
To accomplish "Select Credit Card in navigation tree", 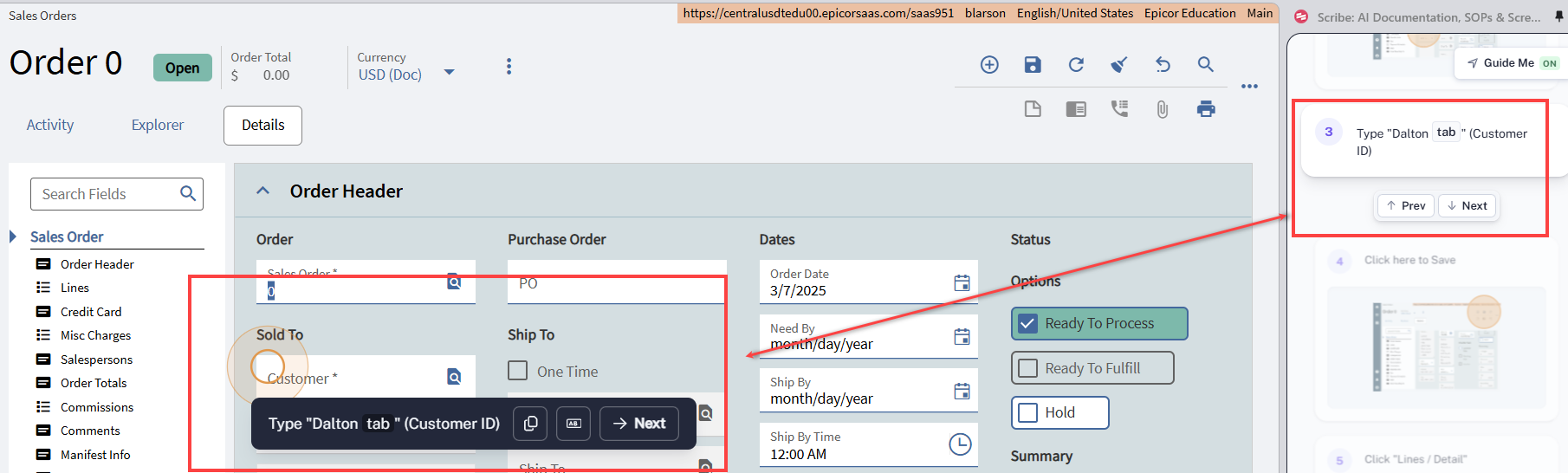I will coord(91,312).
